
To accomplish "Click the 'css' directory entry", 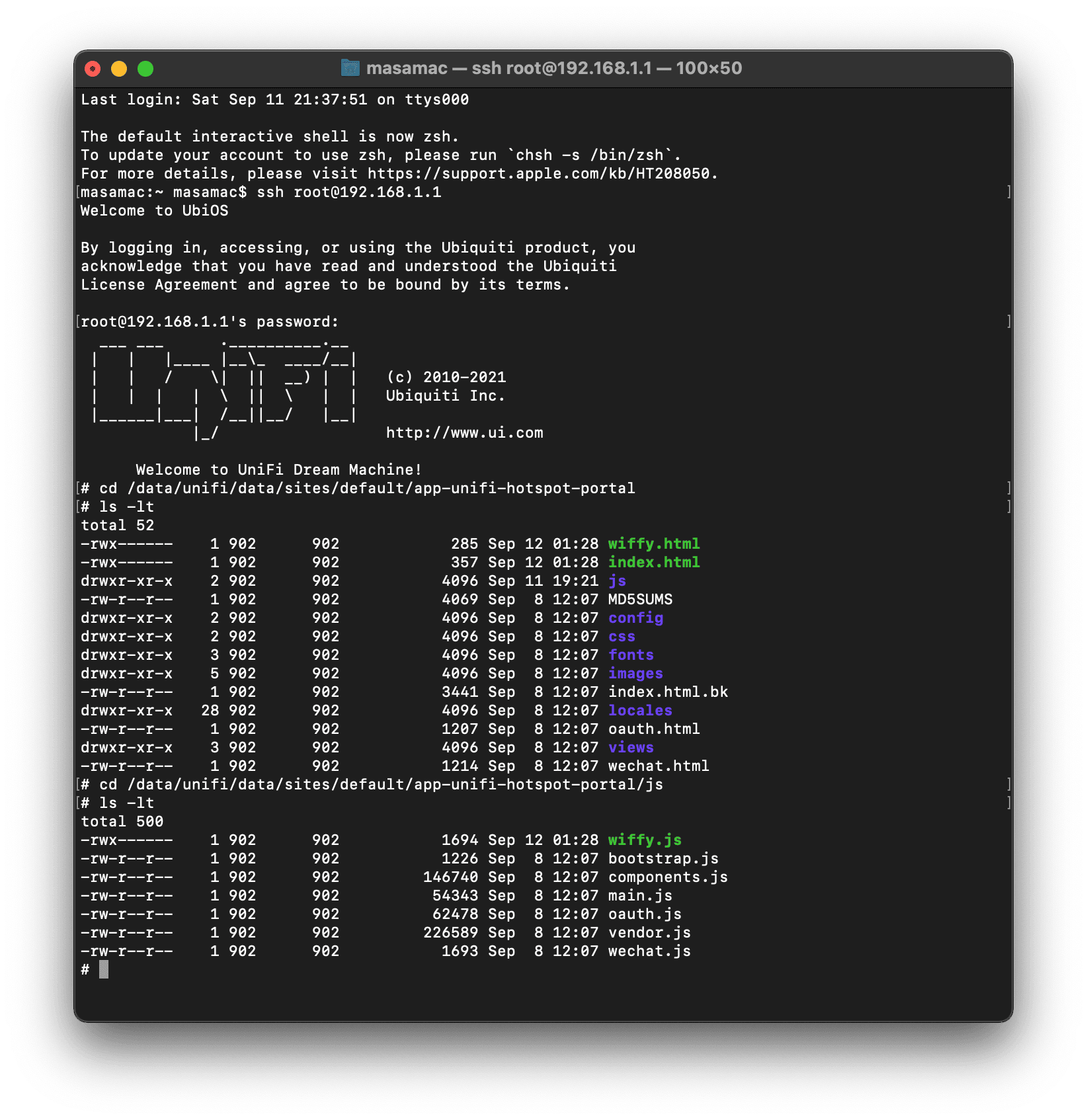I will point(622,637).
